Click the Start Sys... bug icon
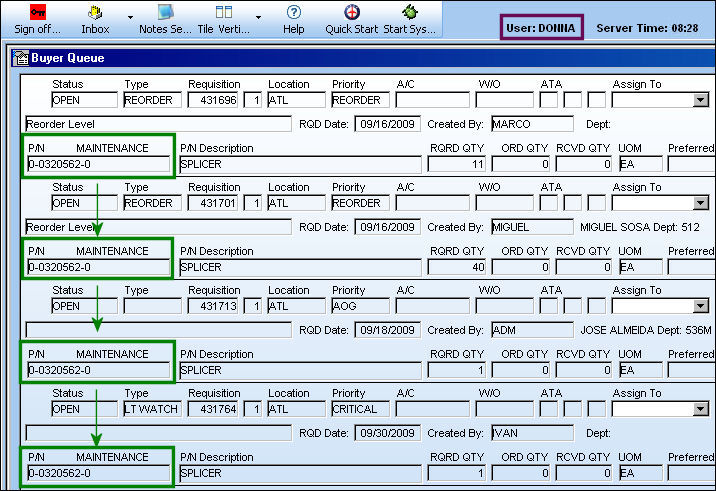This screenshot has height=491, width=716. [x=410, y=12]
